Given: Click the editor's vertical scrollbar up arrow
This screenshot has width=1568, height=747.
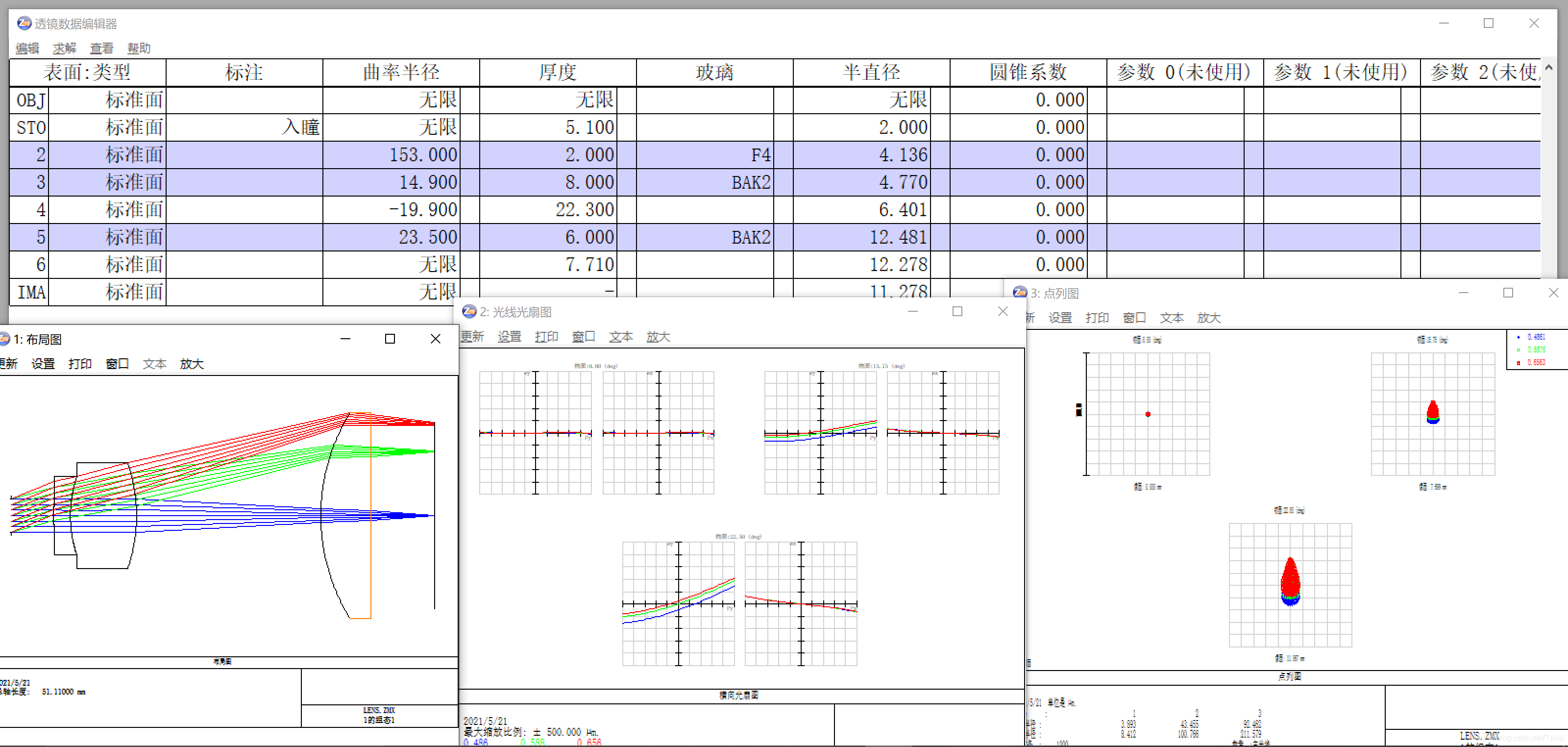Looking at the screenshot, I should pyautogui.click(x=1548, y=68).
